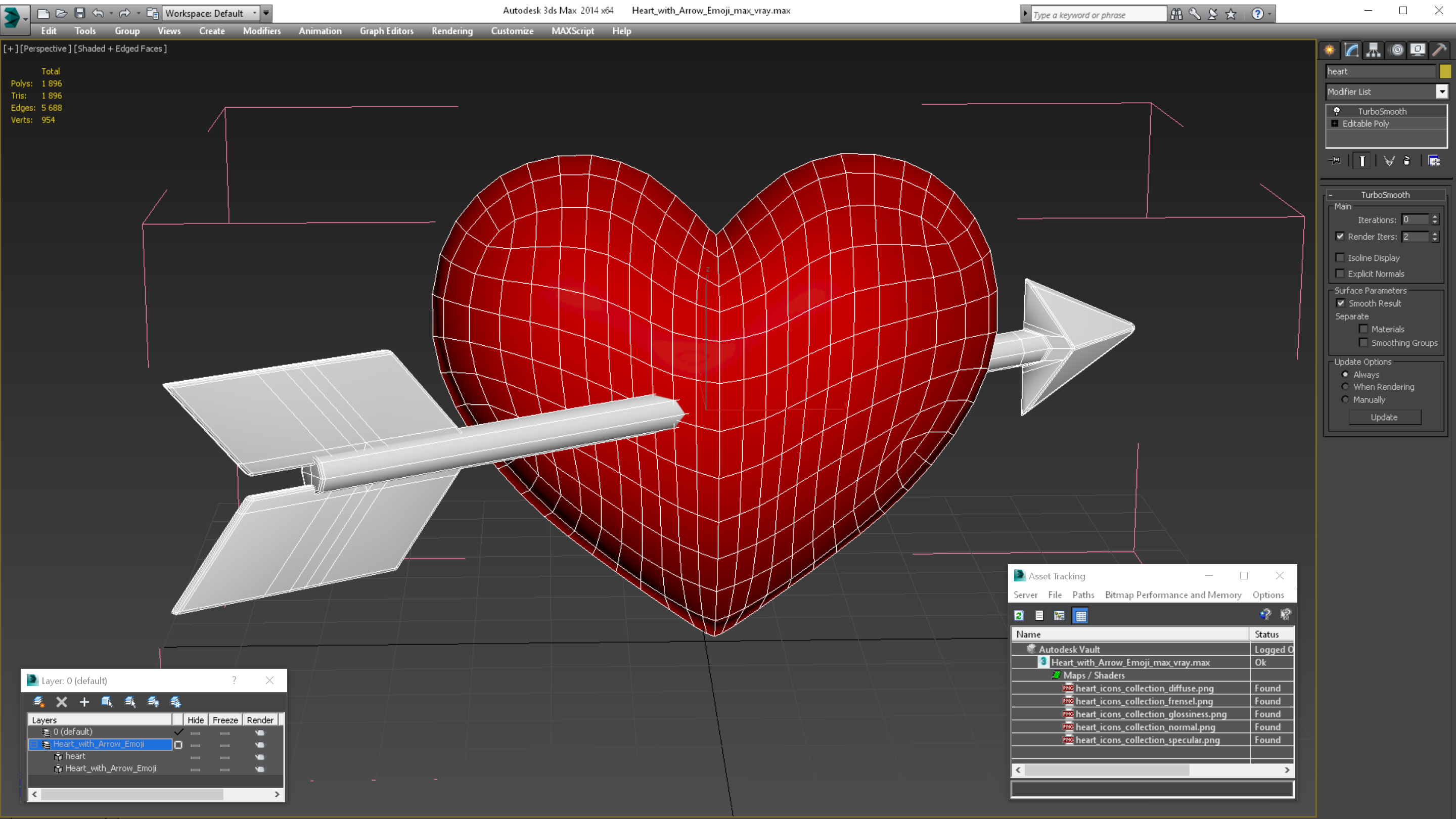
Task: Select heart_icons_collection_normal.png in asset list
Action: point(1145,727)
